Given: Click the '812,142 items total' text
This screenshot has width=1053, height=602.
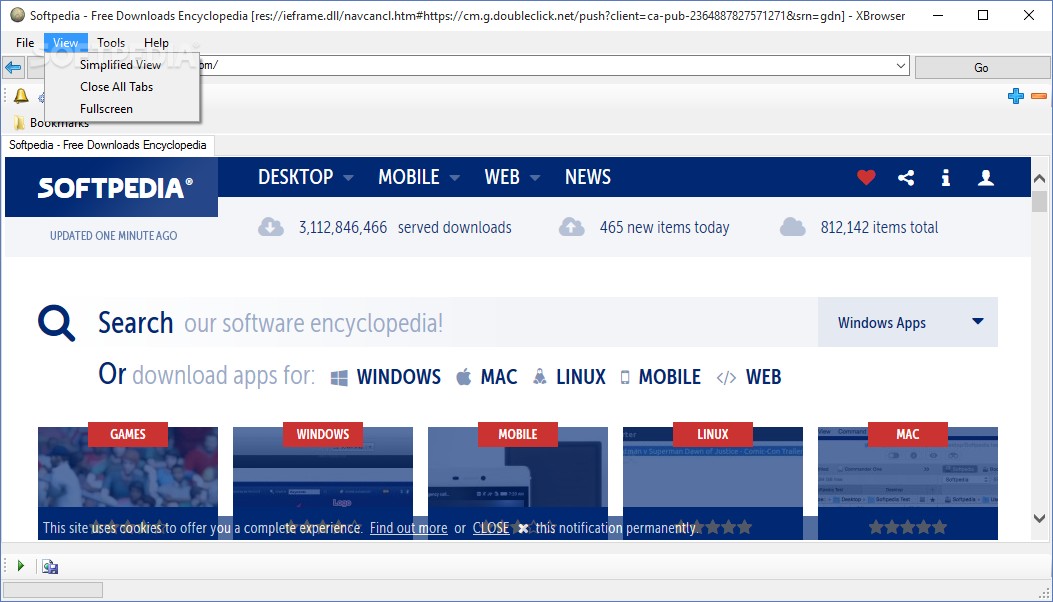Looking at the screenshot, I should pyautogui.click(x=879, y=228).
